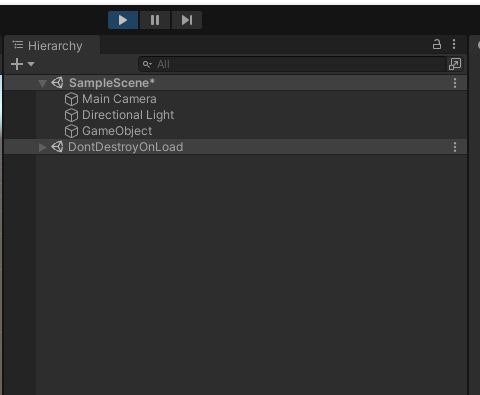This screenshot has width=480, height=395.
Task: Expand the DontDestroyOnLoad tree arrow
Action: click(x=42, y=147)
